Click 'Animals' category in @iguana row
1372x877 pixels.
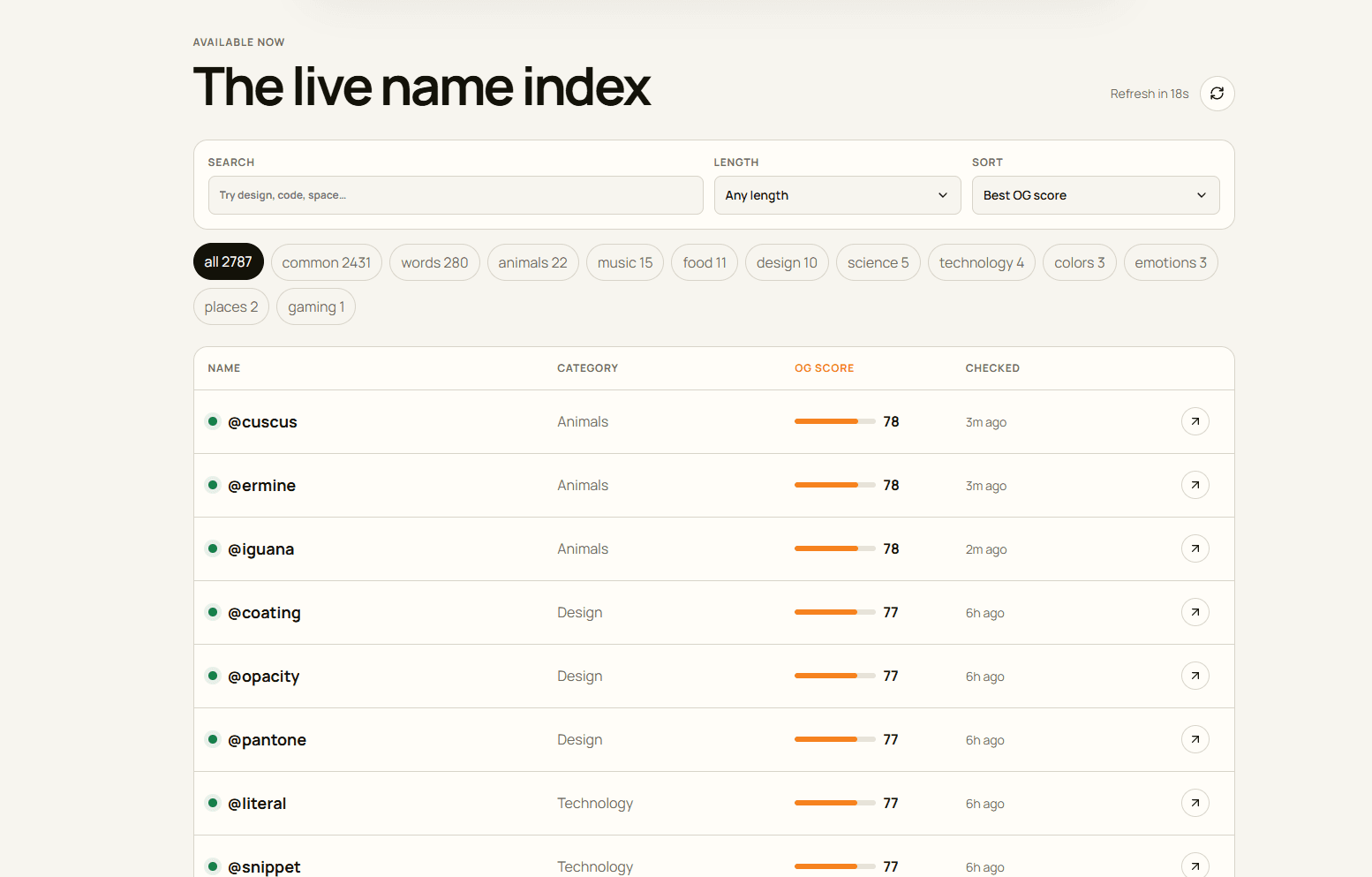(583, 548)
